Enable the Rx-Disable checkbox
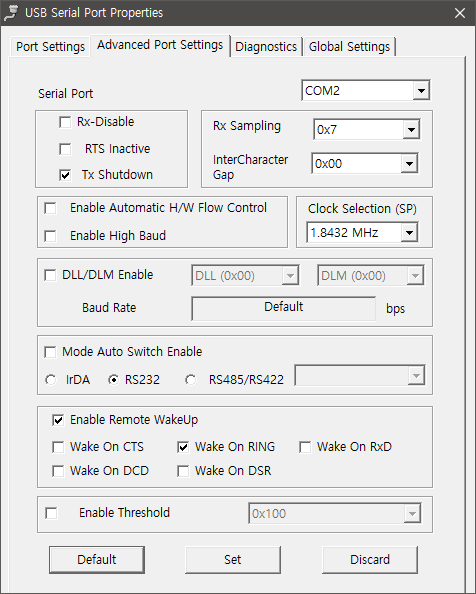This screenshot has height=594, width=476. 65,122
